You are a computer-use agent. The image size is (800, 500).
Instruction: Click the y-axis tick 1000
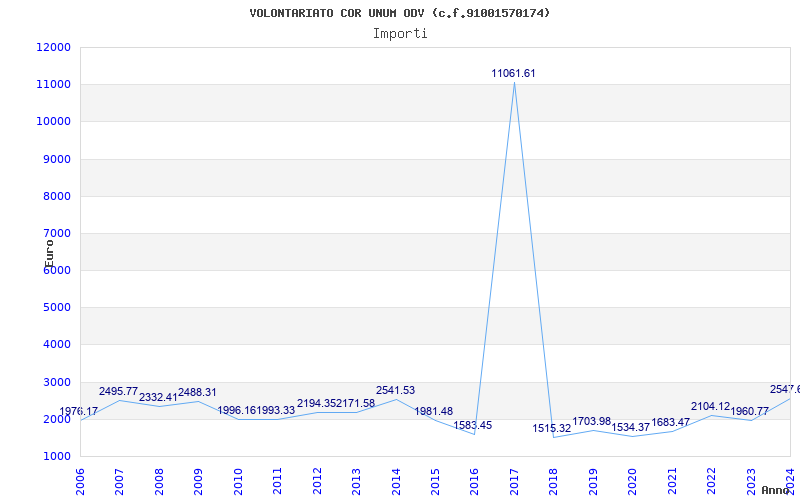pos(56,457)
